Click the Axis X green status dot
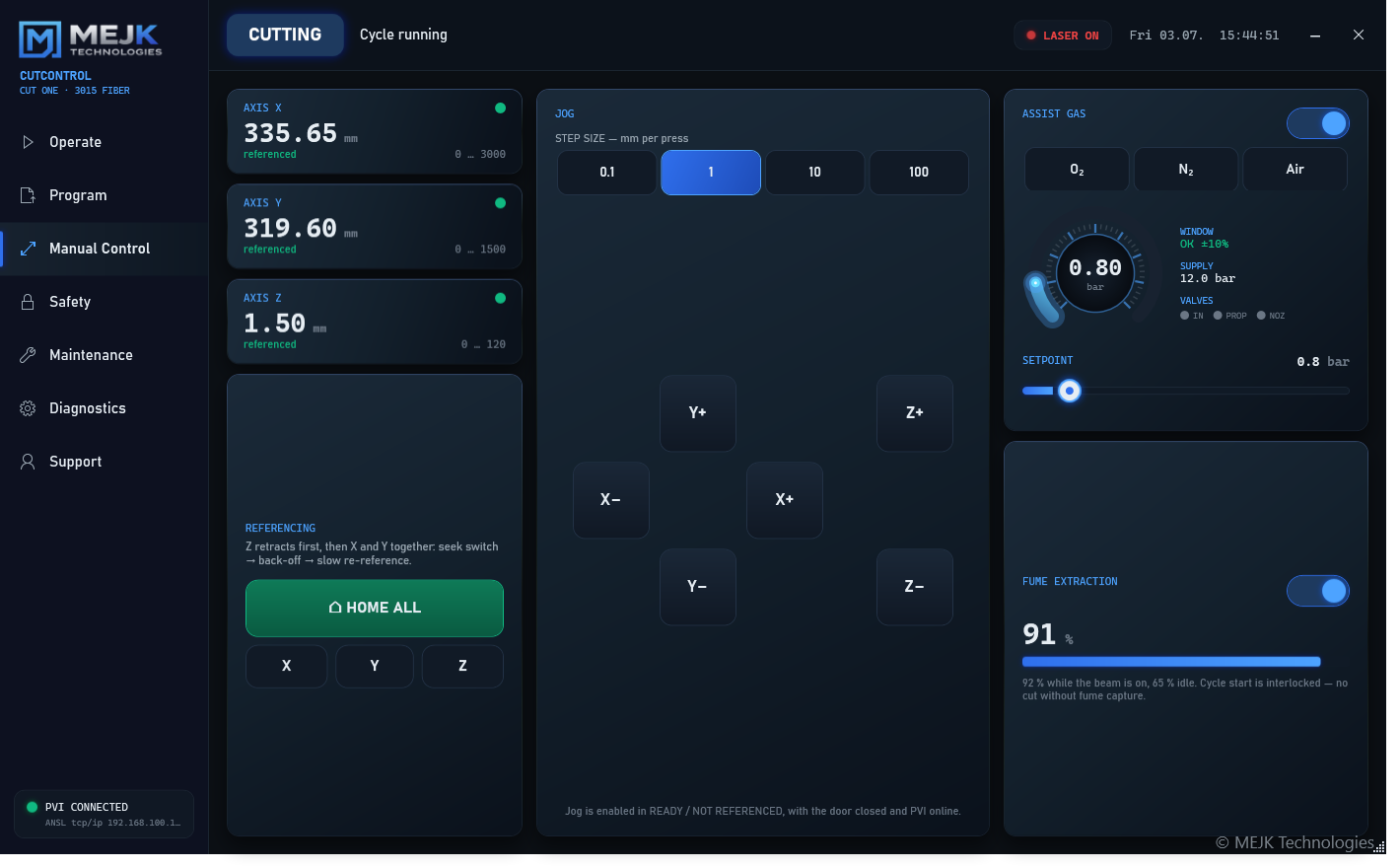The width and height of the screenshot is (1400, 868). (500, 108)
